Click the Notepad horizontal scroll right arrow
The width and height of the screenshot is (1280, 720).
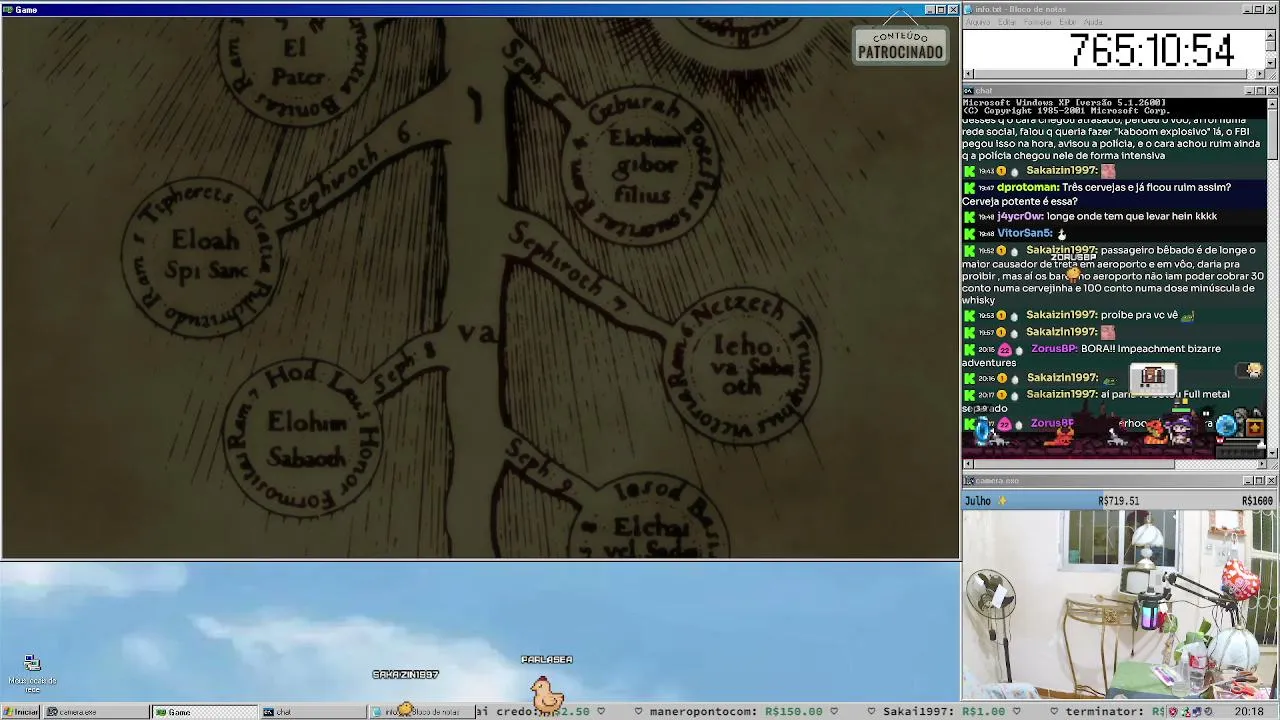[x=1260, y=74]
